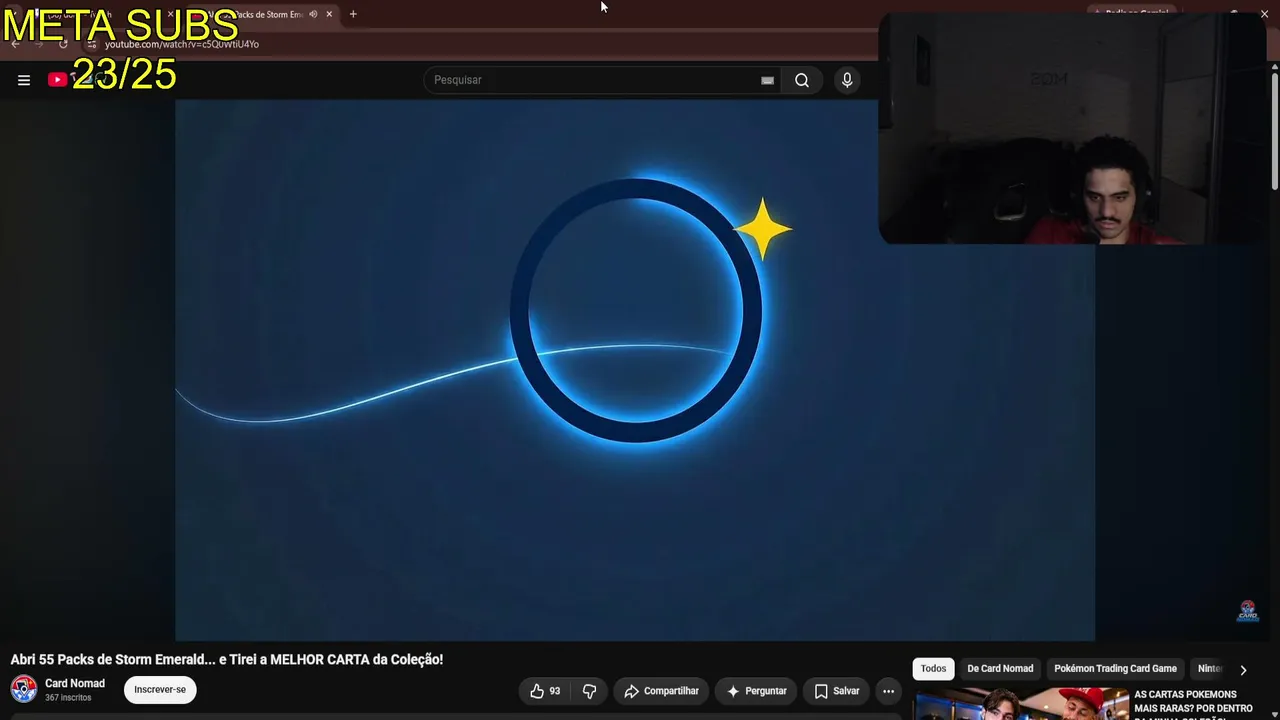Subscribe using the Inscrever-se button
The width and height of the screenshot is (1280, 720).
160,689
